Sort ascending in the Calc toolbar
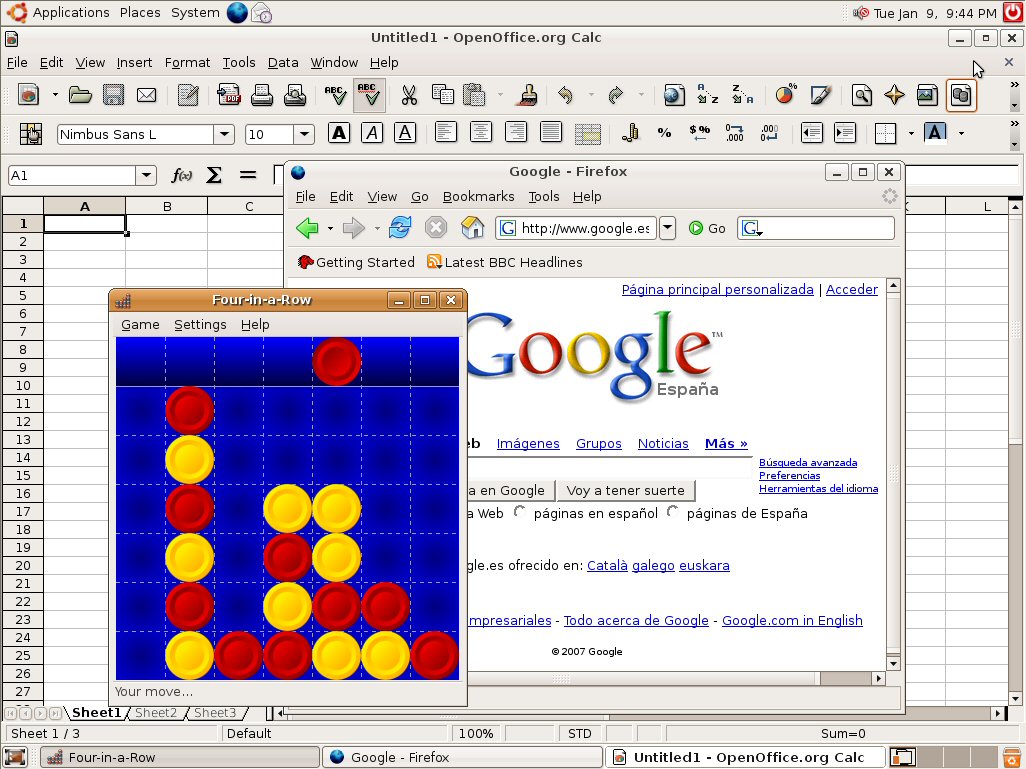This screenshot has height=769, width=1026. click(x=707, y=96)
